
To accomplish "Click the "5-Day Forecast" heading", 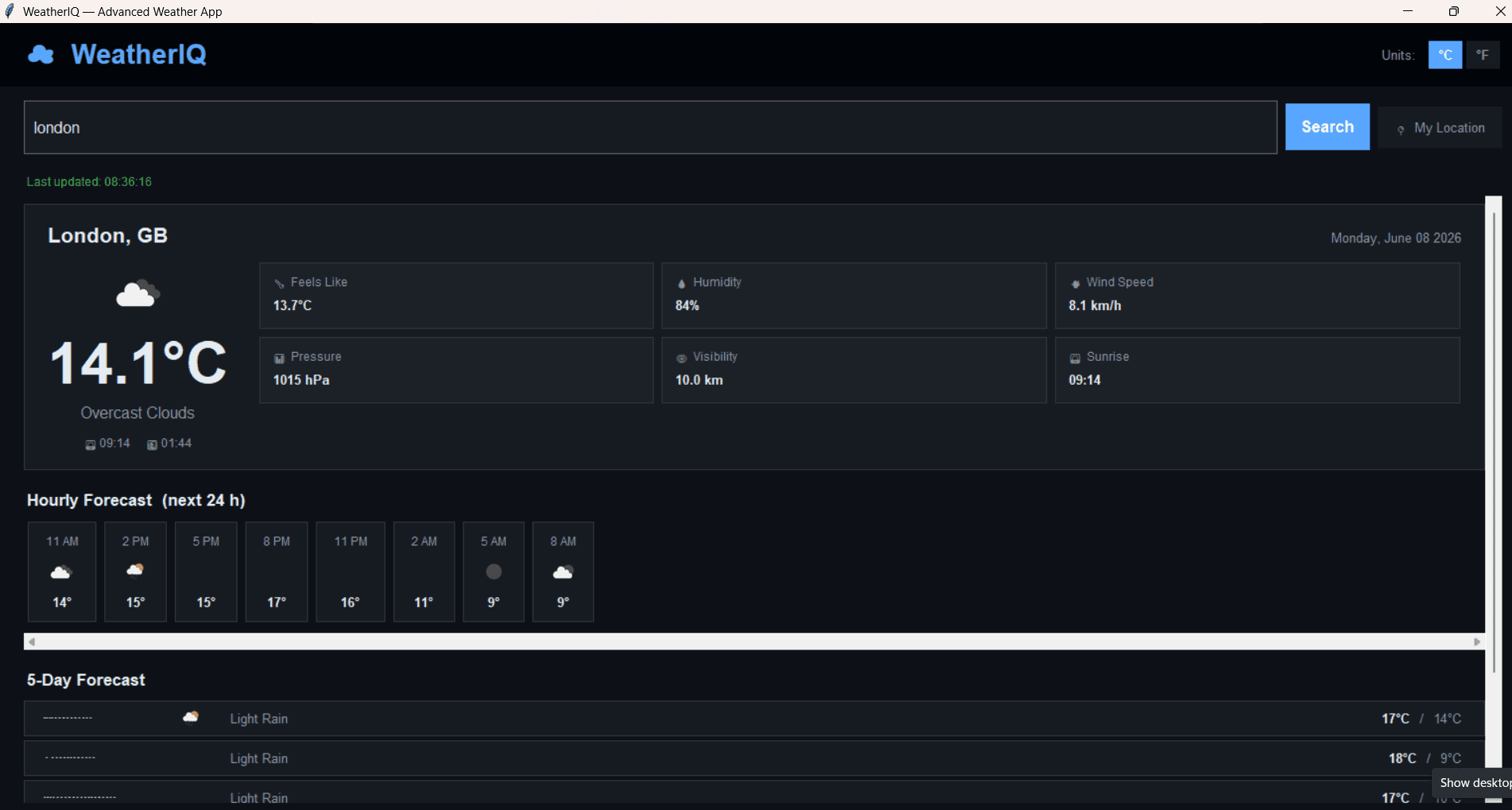I will click(86, 680).
